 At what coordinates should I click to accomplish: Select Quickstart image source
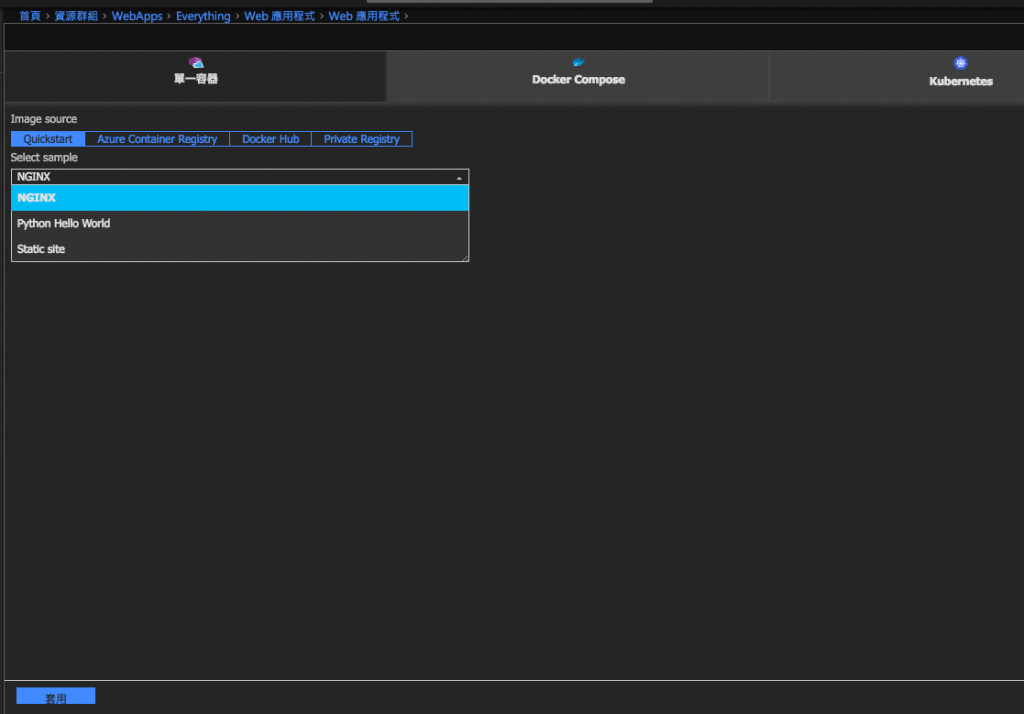[x=48, y=139]
